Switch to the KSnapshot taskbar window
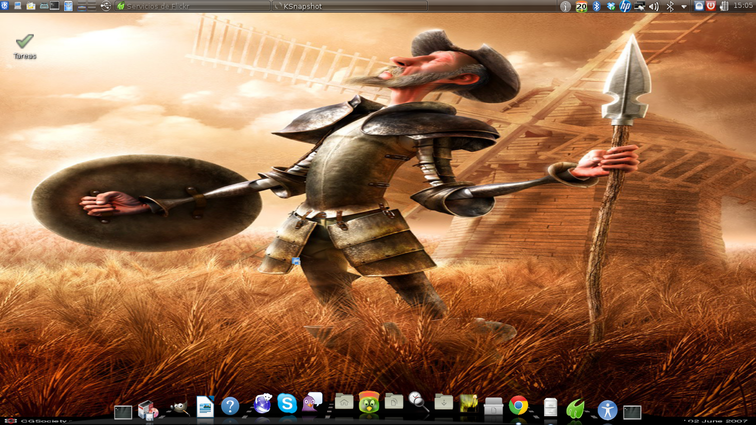Image resolution: width=756 pixels, height=425 pixels. click(350, 6)
